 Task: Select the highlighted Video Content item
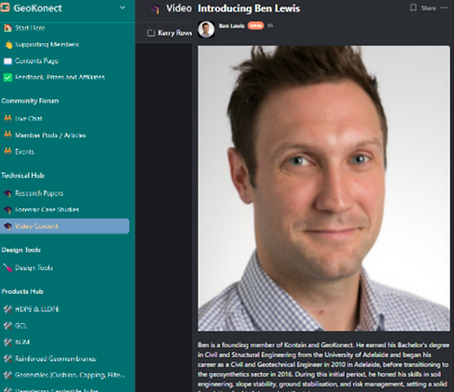coord(64,226)
